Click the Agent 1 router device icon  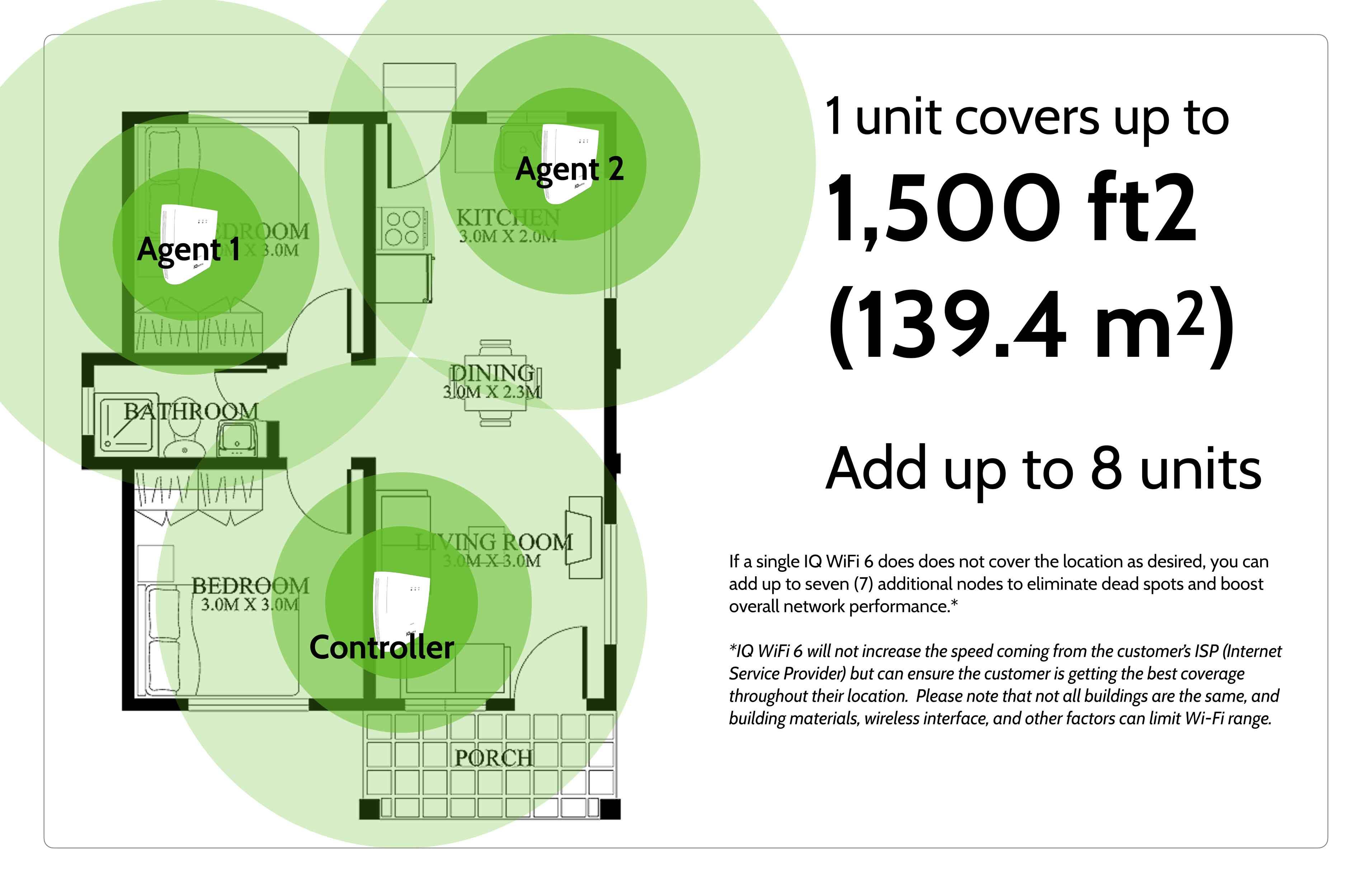pyautogui.click(x=189, y=245)
